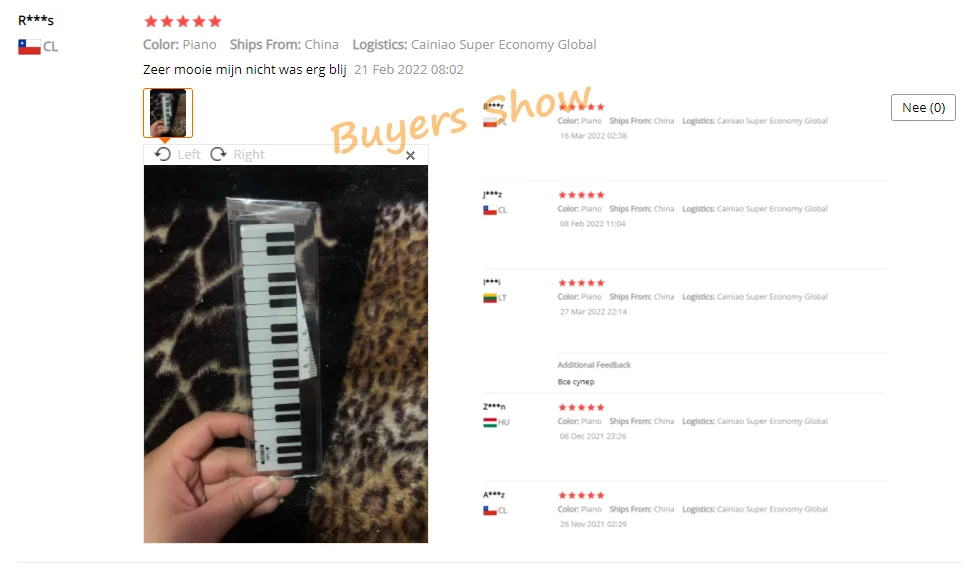This screenshot has height=569, width=973.
Task: Select the piano ruler review thumbnail
Action: click(x=168, y=112)
